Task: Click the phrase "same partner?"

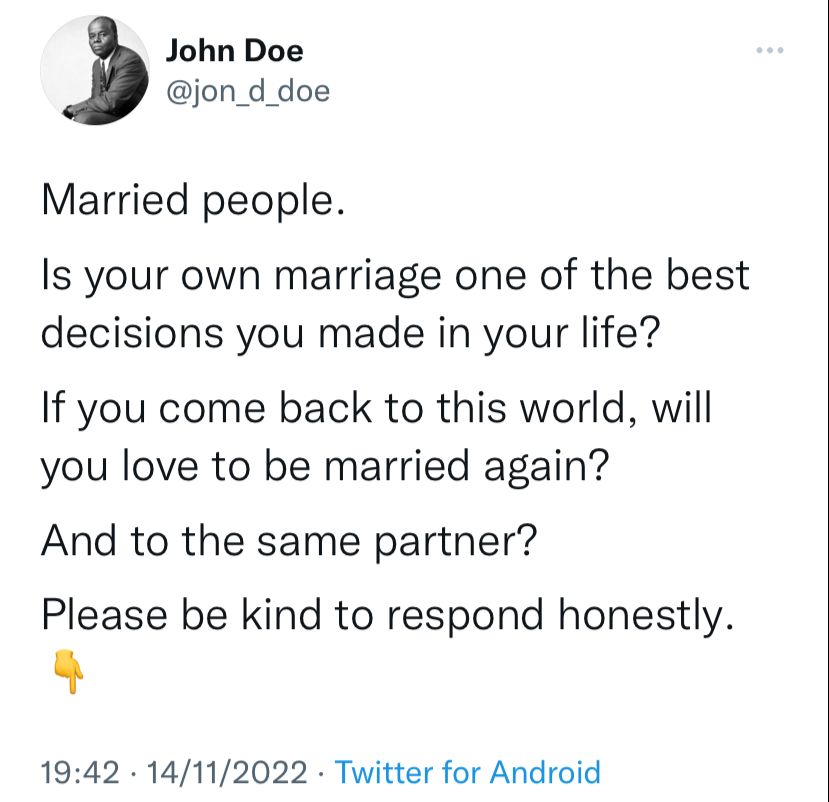Action: [397, 542]
